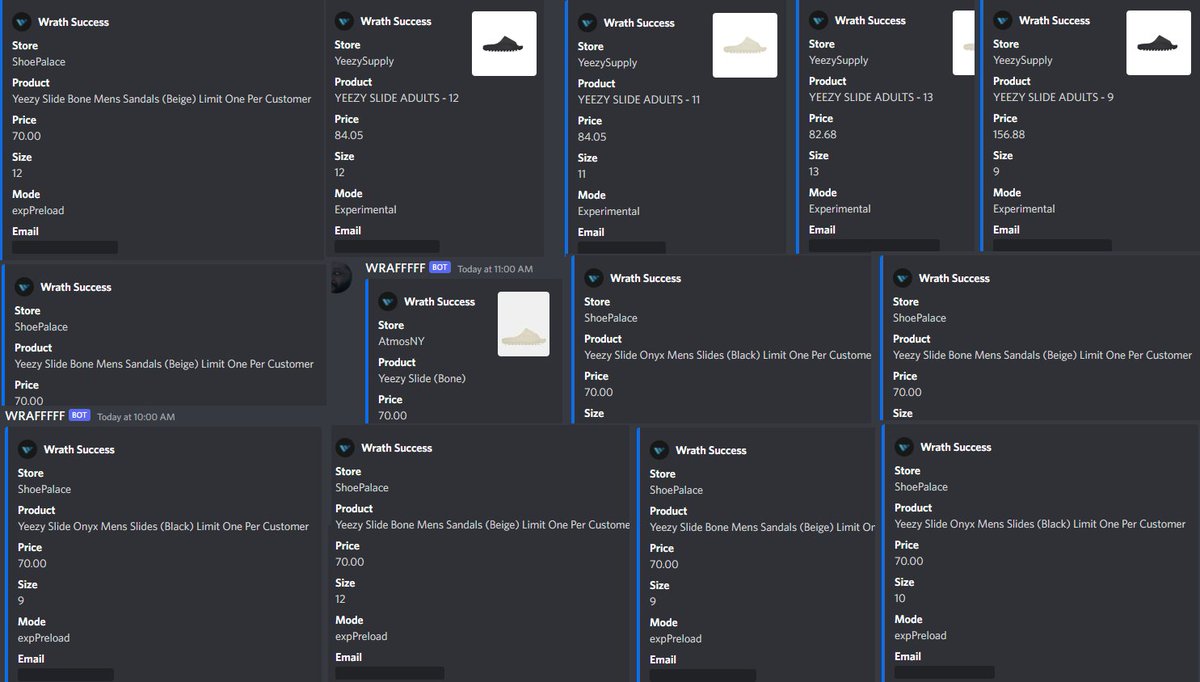Click the BOT badge next to the 11:00 AM timestamp
The width and height of the screenshot is (1200, 682).
[x=440, y=268]
